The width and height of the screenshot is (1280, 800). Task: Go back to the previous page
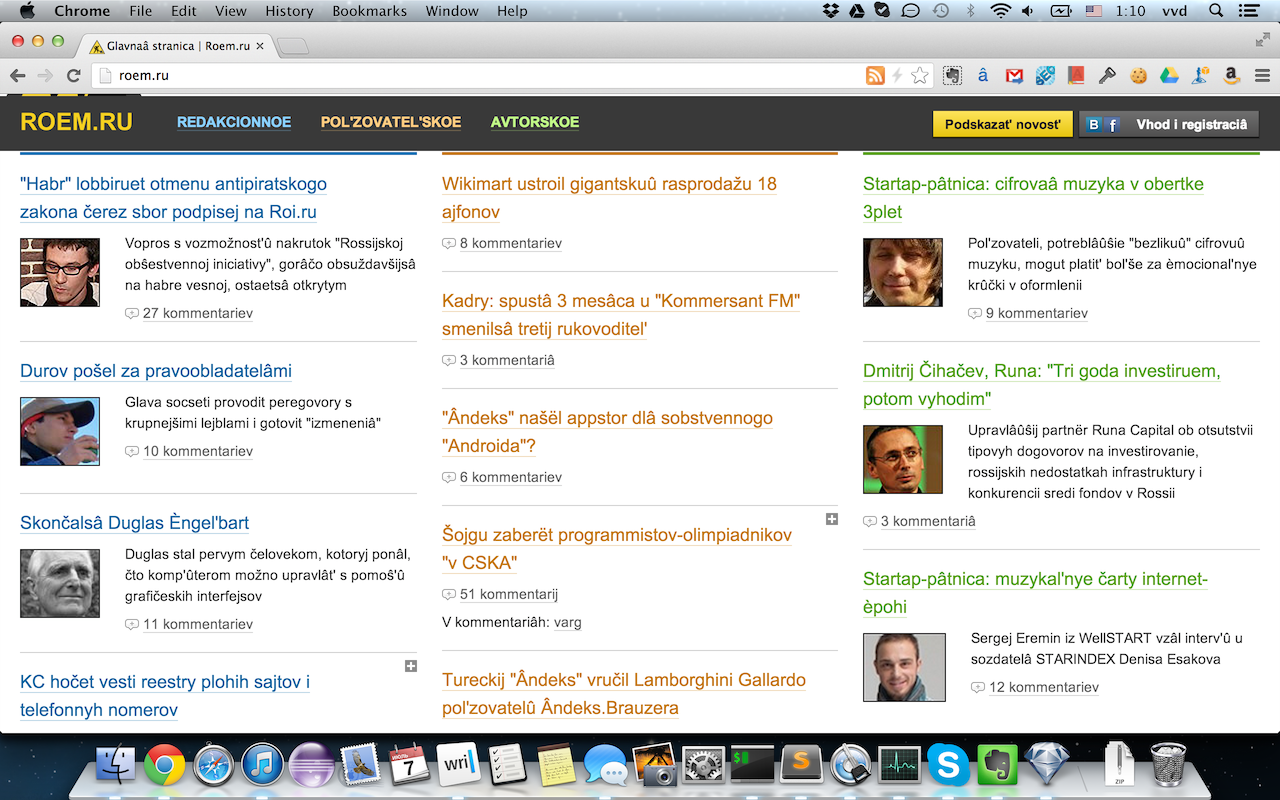18,75
